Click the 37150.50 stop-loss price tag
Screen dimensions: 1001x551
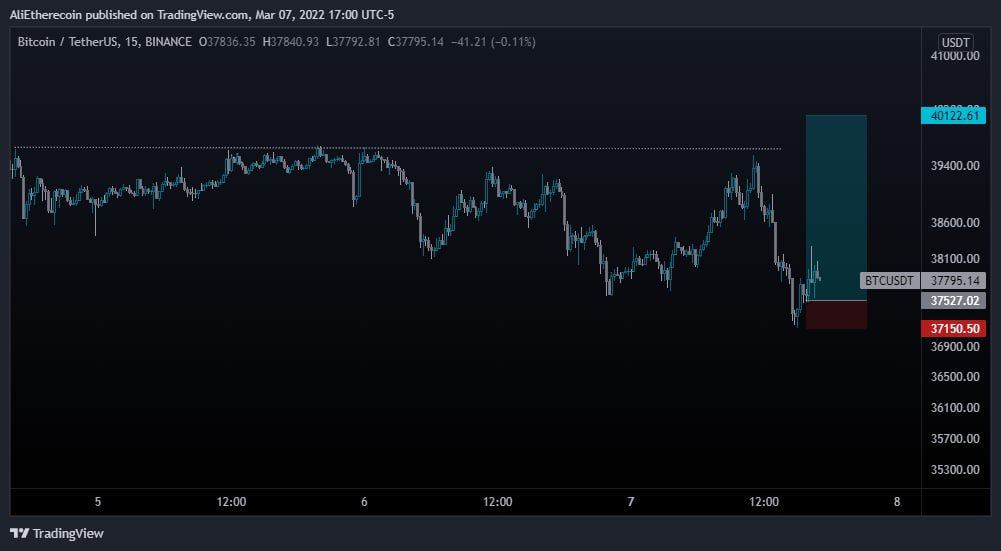[954, 329]
